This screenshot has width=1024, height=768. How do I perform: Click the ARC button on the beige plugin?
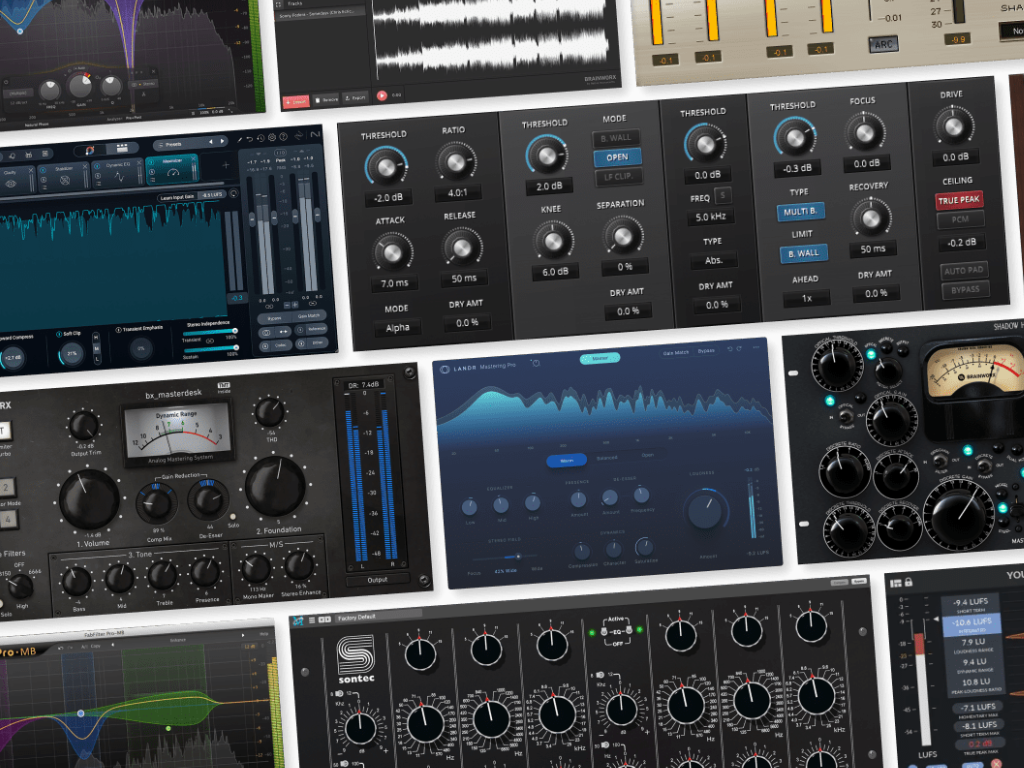pyautogui.click(x=883, y=45)
